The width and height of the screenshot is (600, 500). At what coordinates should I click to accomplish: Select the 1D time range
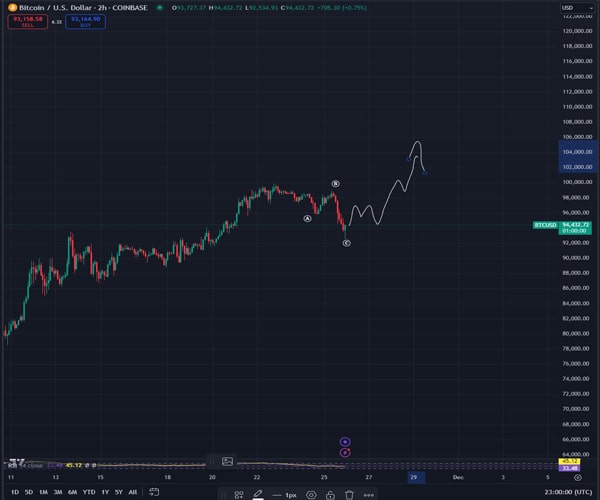tap(15, 492)
